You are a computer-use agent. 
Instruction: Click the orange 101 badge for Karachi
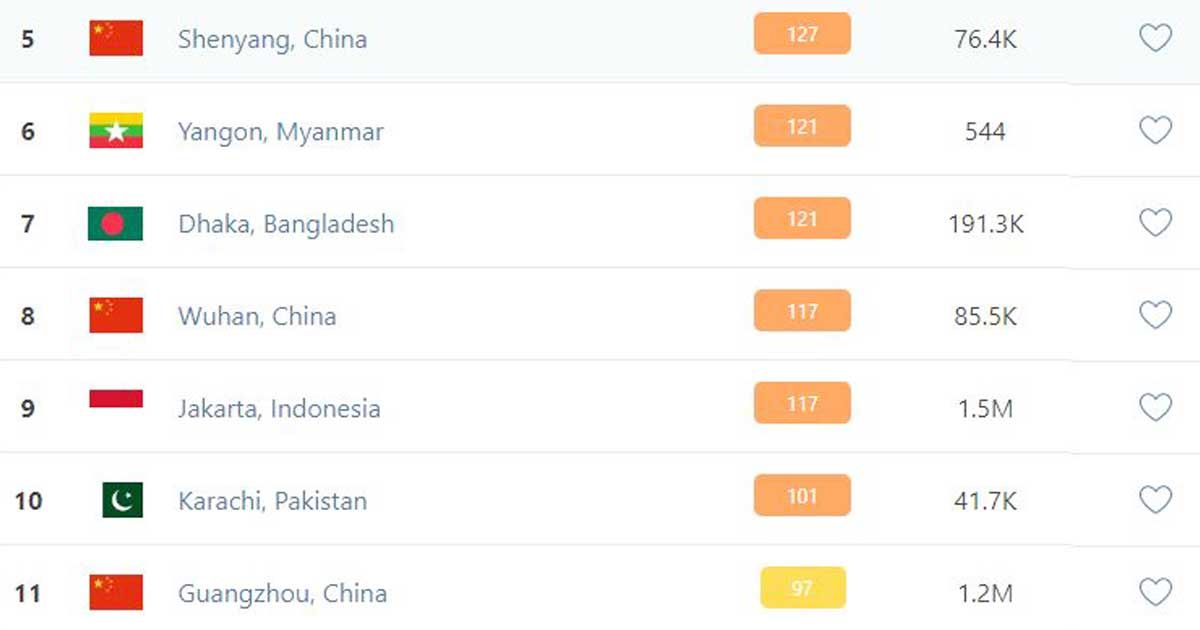(802, 496)
